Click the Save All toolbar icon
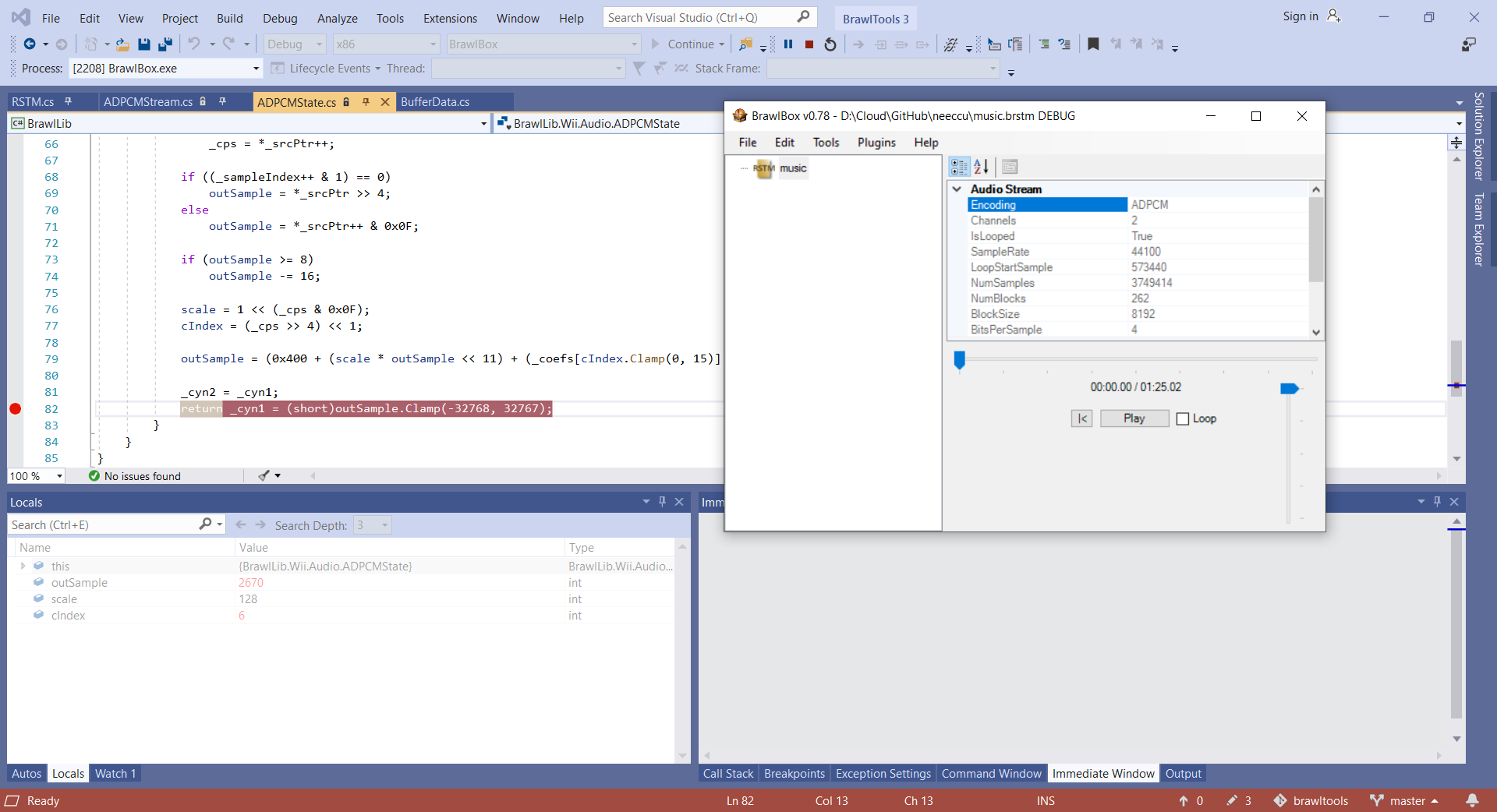Viewport: 1497px width, 812px height. click(165, 44)
